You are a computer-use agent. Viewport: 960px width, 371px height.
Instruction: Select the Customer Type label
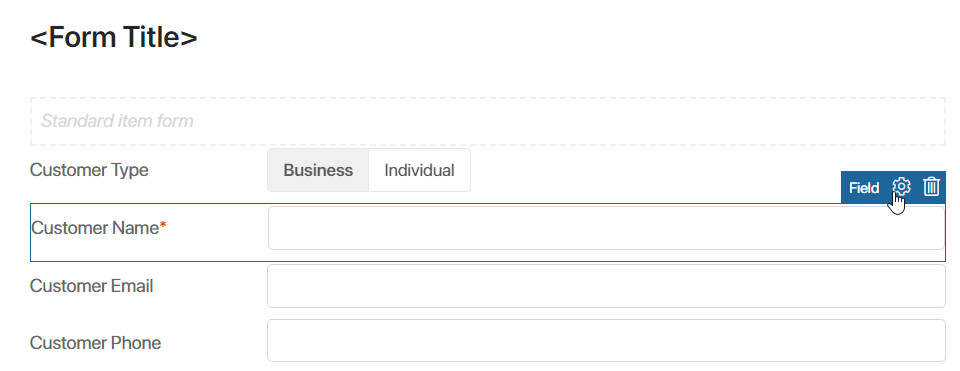[x=89, y=170]
